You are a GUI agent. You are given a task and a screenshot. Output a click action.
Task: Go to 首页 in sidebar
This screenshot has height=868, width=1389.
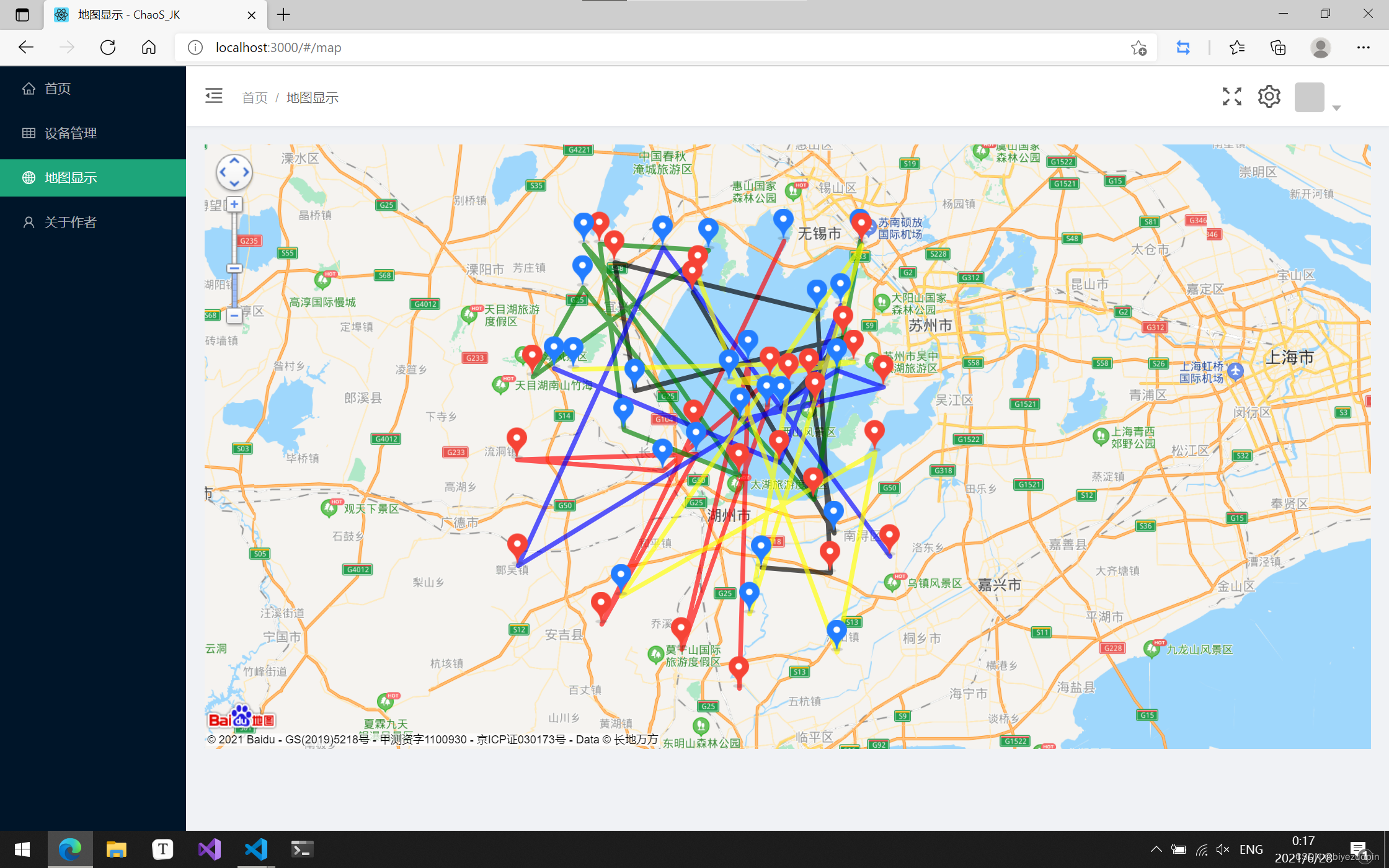pos(57,89)
